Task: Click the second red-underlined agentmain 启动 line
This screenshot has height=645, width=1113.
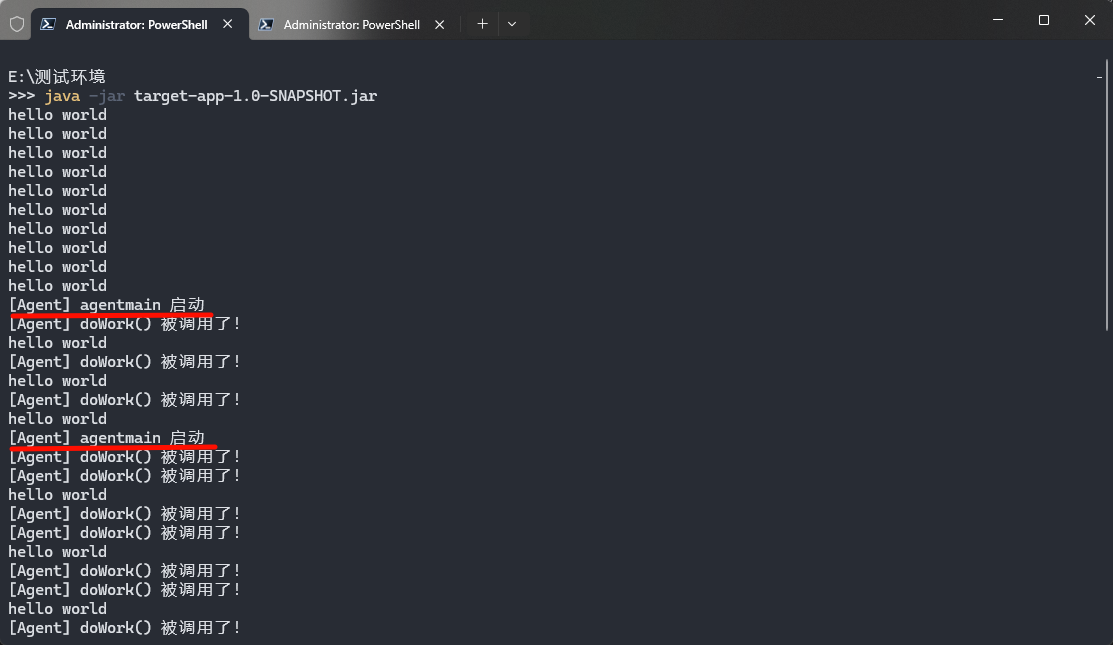Action: tap(106, 438)
